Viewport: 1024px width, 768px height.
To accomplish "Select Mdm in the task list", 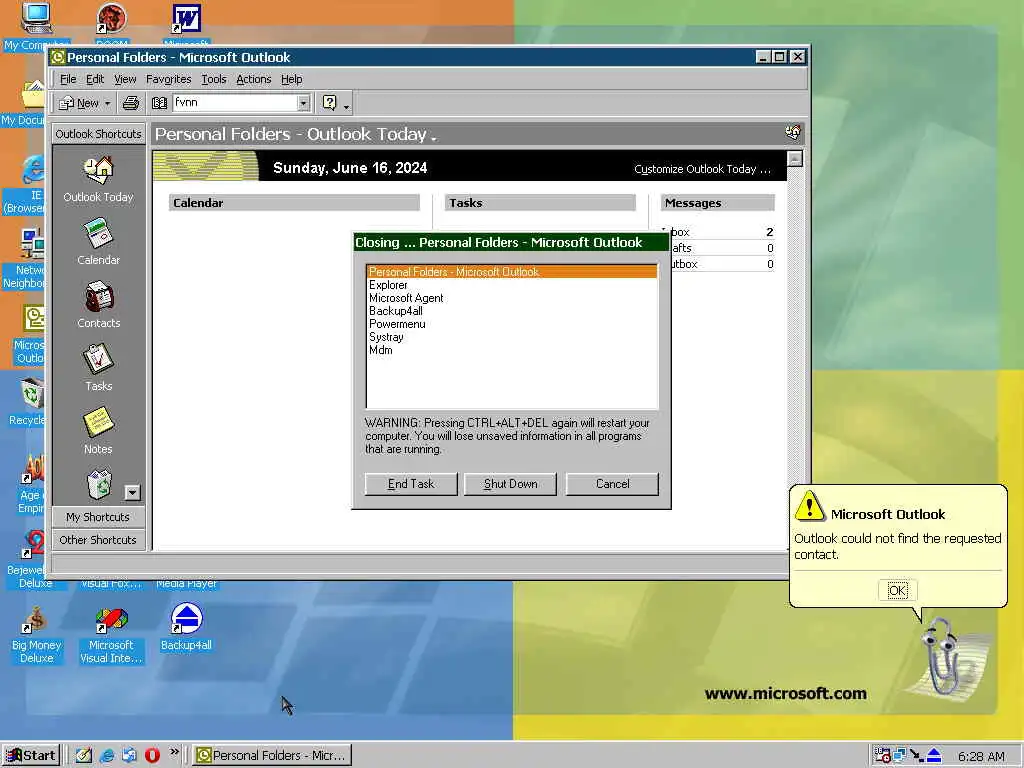I will coord(512,350).
